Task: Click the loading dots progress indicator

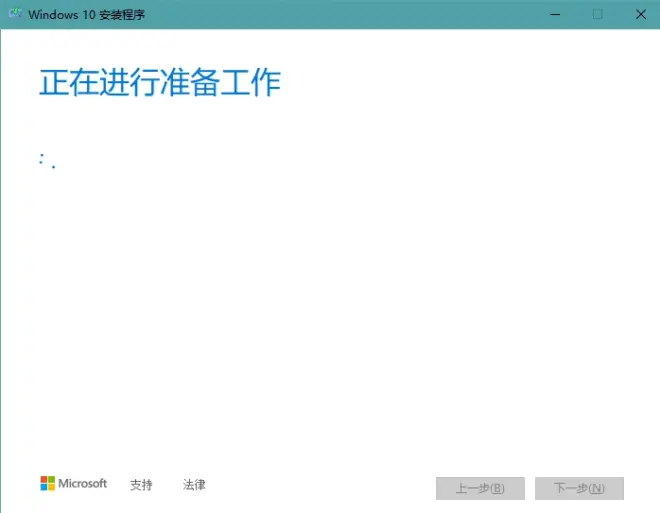Action: (47, 161)
